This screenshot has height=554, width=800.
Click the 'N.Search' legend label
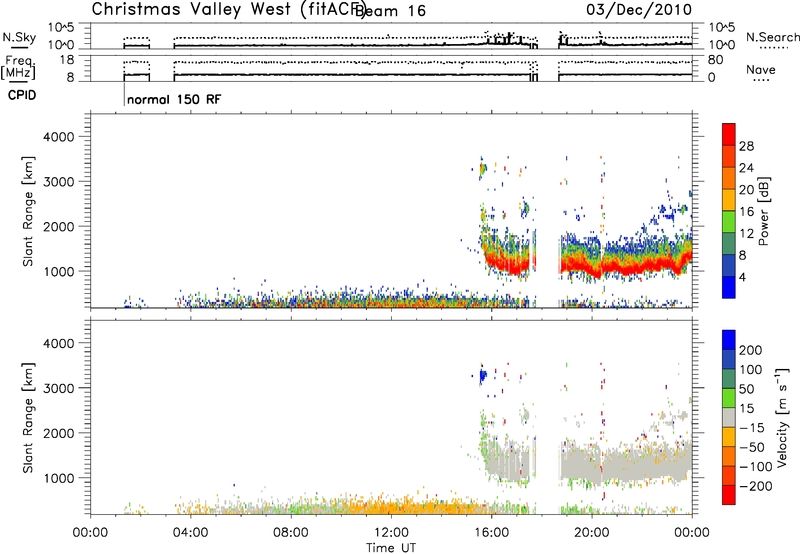tap(773, 37)
